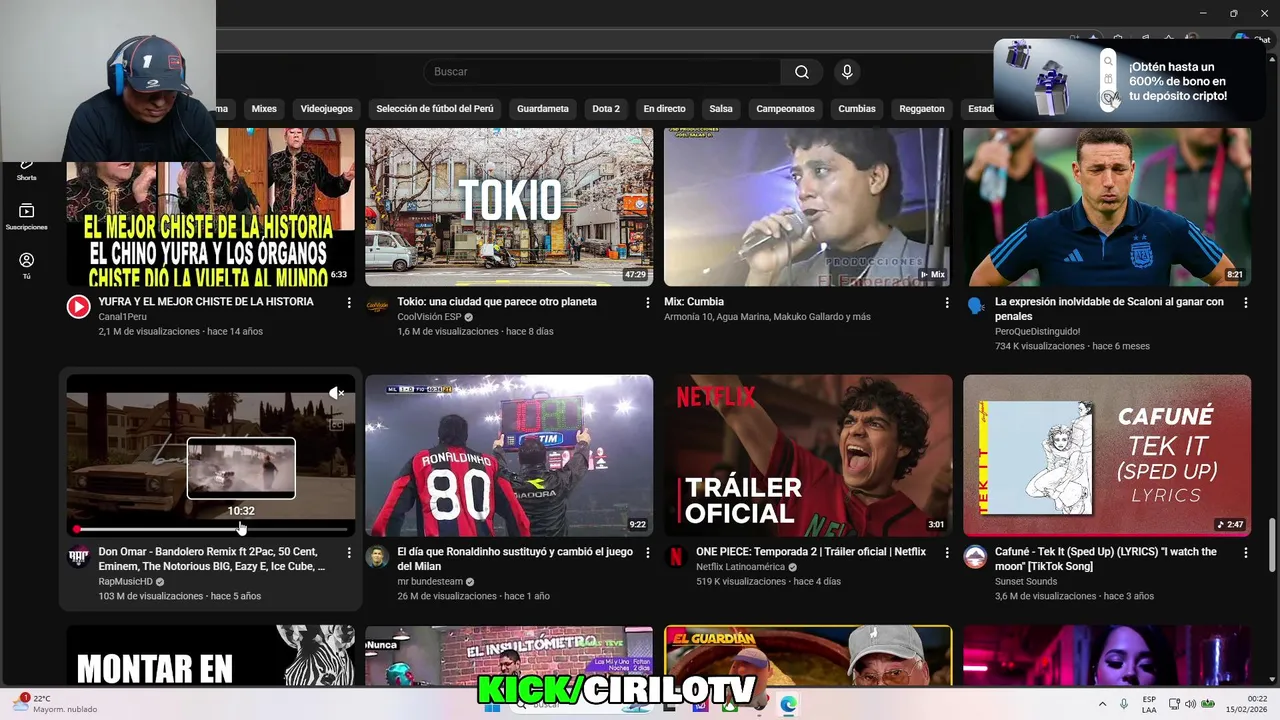Image resolution: width=1280 pixels, height=720 pixels.
Task: Select the Salsa filter chip
Action: click(x=721, y=109)
